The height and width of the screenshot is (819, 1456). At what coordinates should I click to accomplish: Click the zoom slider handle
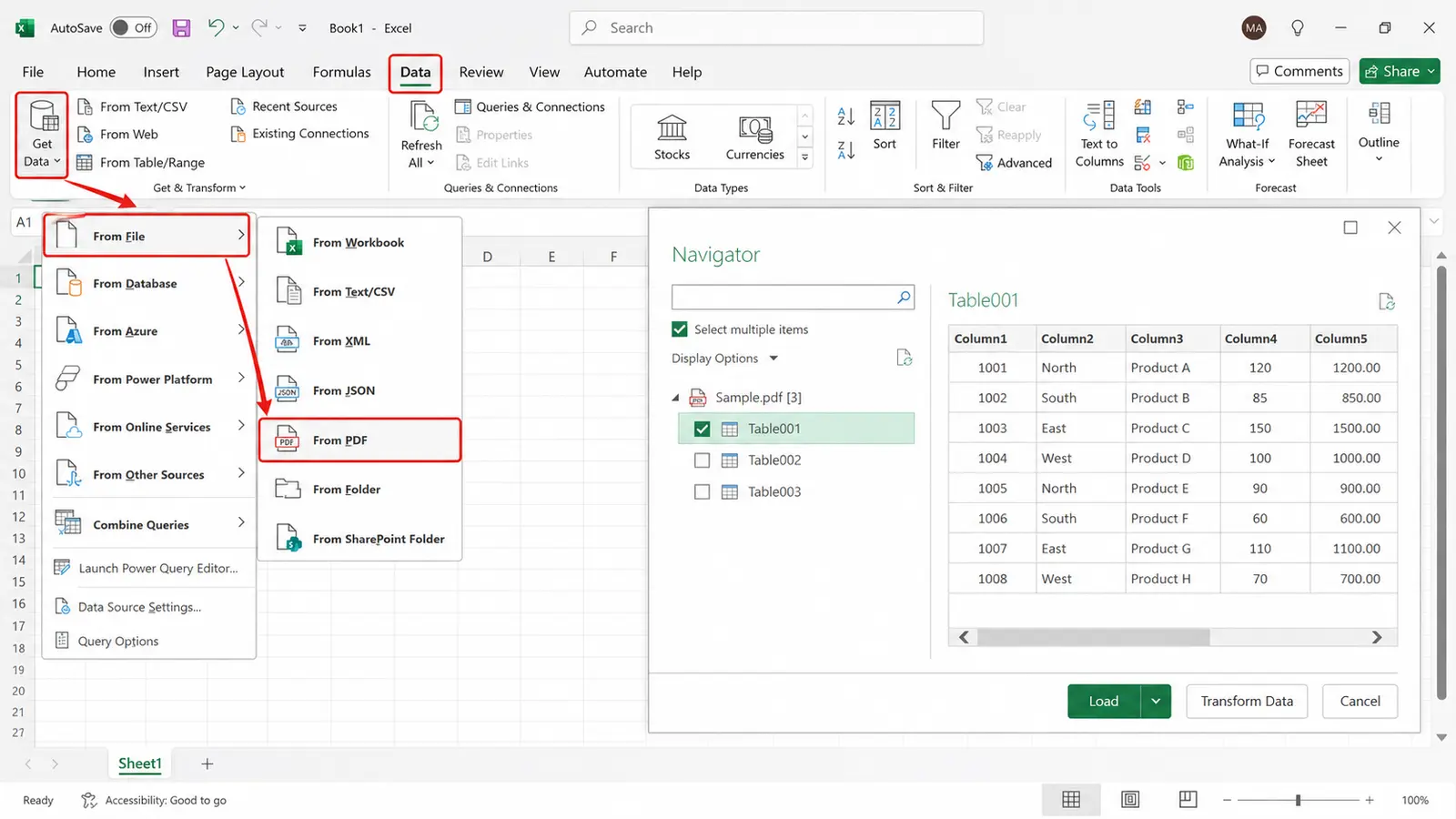click(x=1298, y=800)
